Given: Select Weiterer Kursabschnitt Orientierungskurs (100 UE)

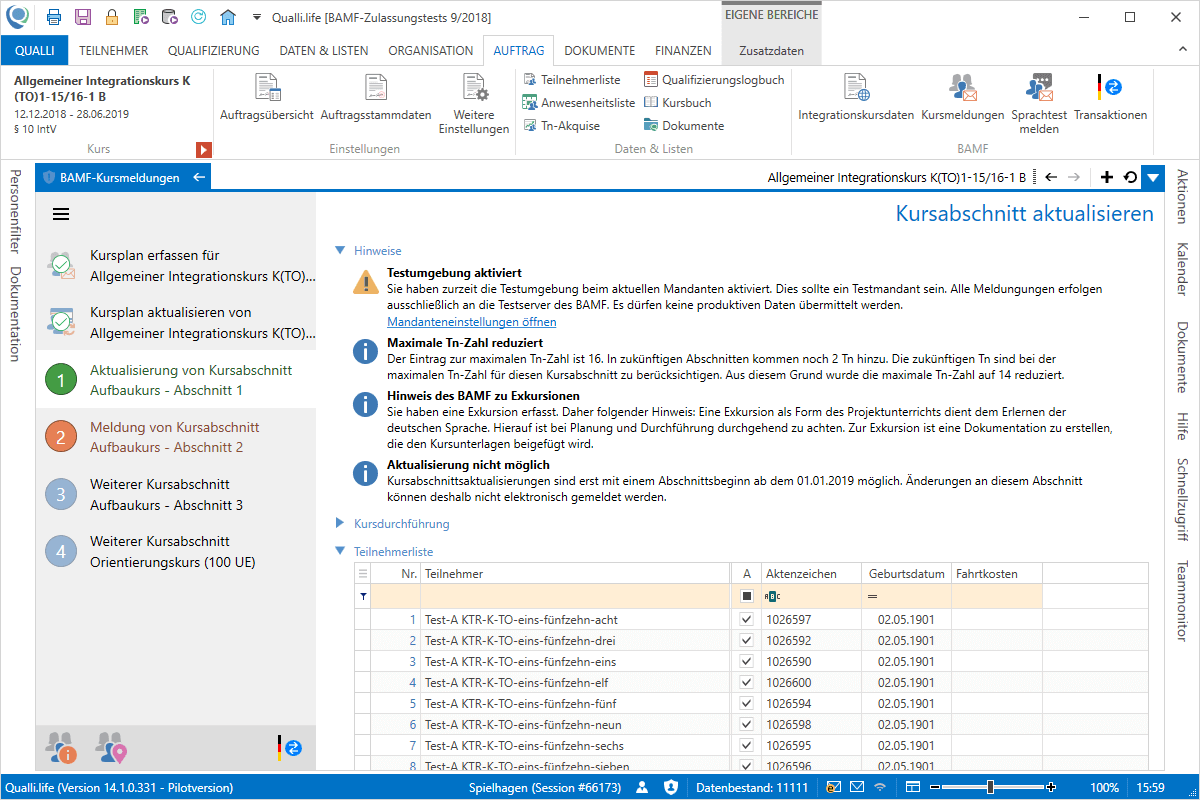Looking at the screenshot, I should coord(176,550).
